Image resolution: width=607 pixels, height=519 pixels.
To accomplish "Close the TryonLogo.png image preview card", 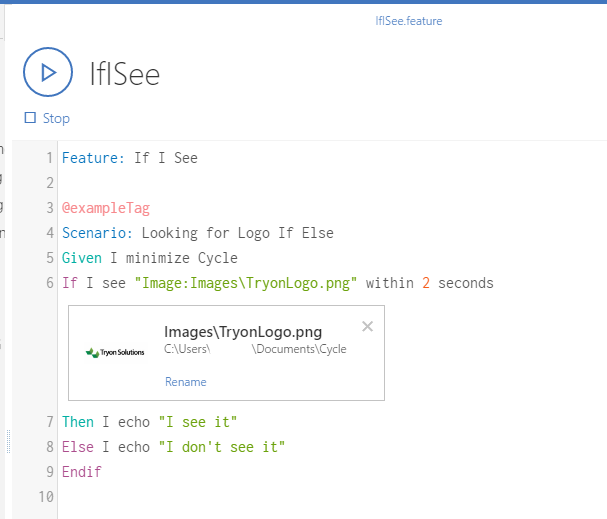I will [367, 326].
